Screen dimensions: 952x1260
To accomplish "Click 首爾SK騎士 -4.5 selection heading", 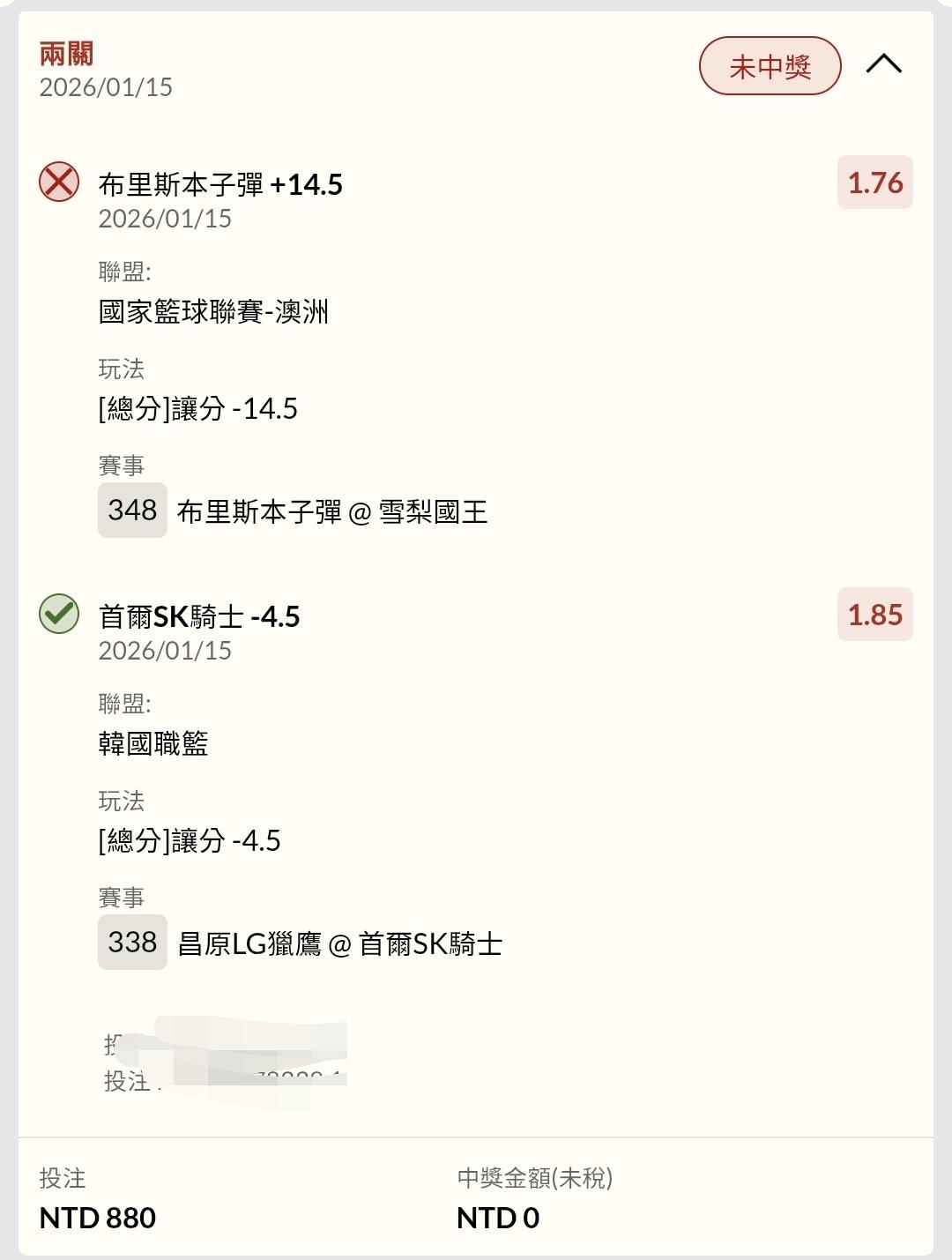I will tap(199, 616).
